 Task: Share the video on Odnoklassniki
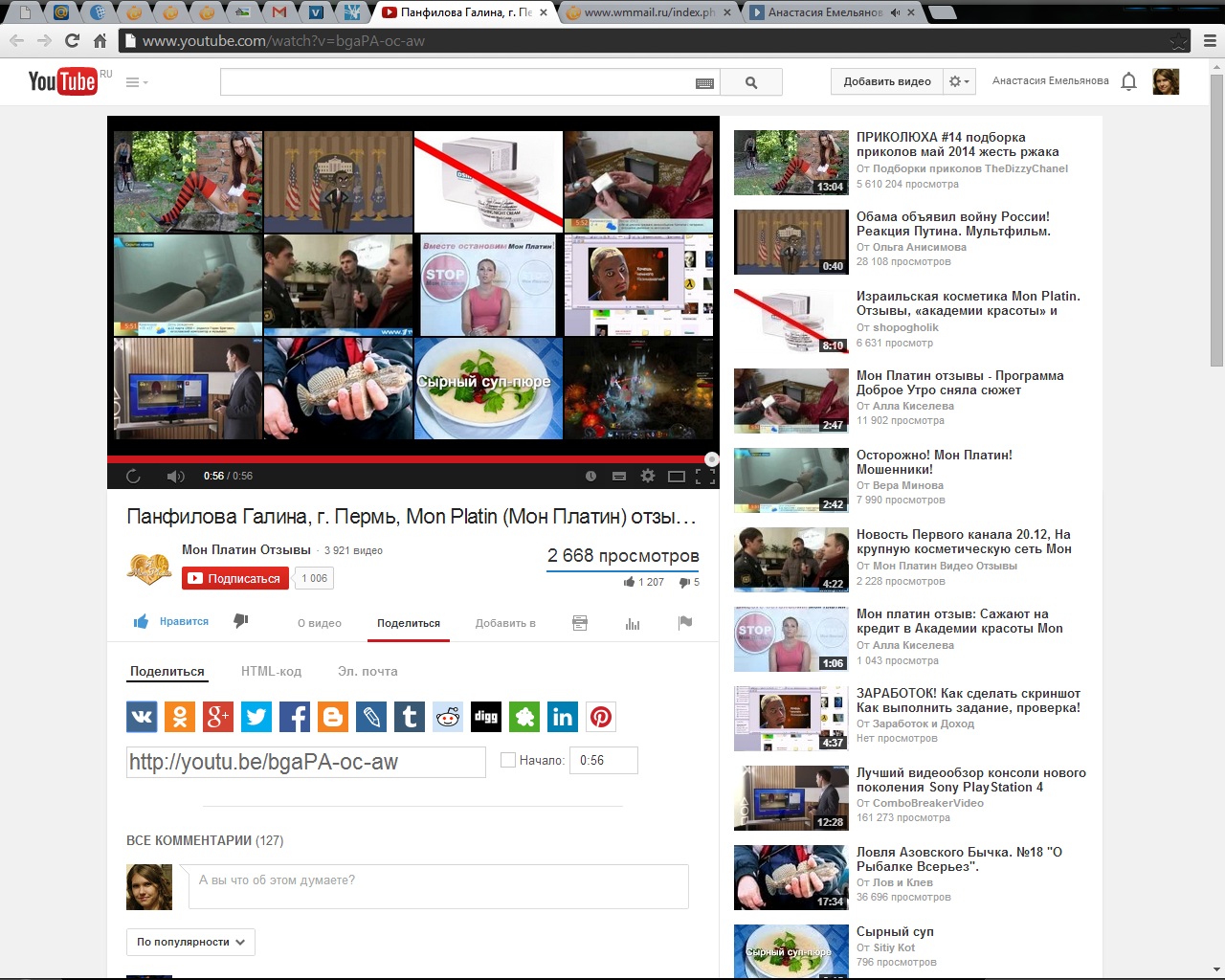coord(180,716)
